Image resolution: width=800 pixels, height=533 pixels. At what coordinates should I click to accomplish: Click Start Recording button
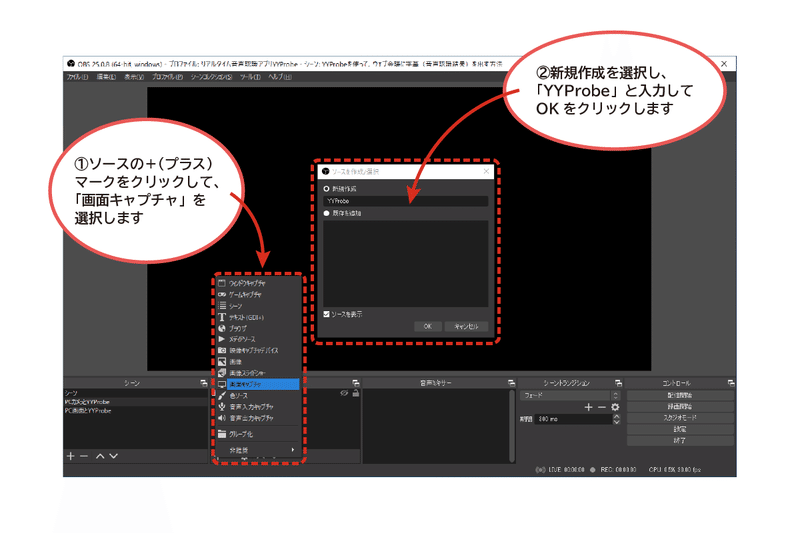(x=680, y=407)
